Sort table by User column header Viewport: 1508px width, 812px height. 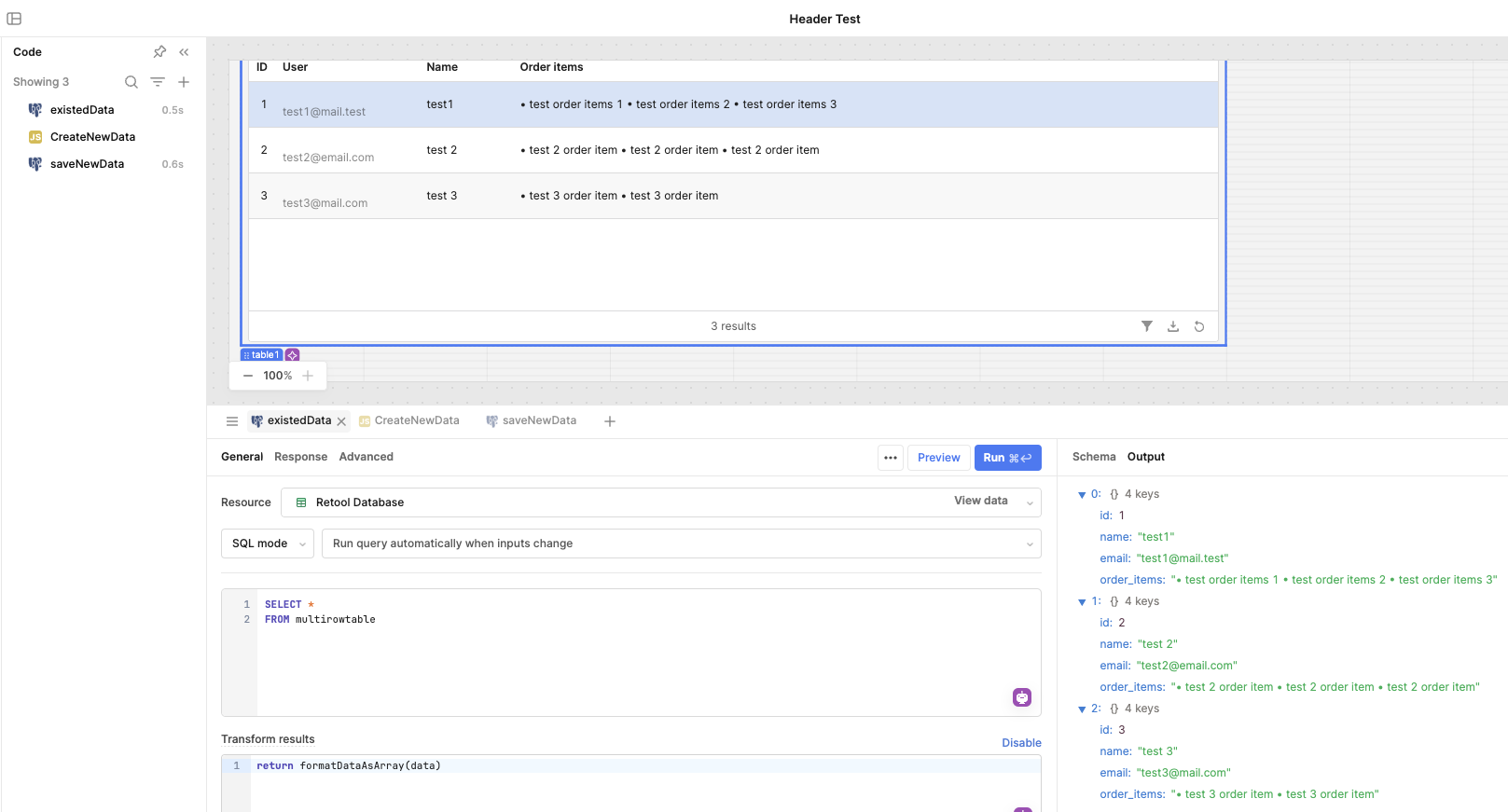tap(296, 67)
